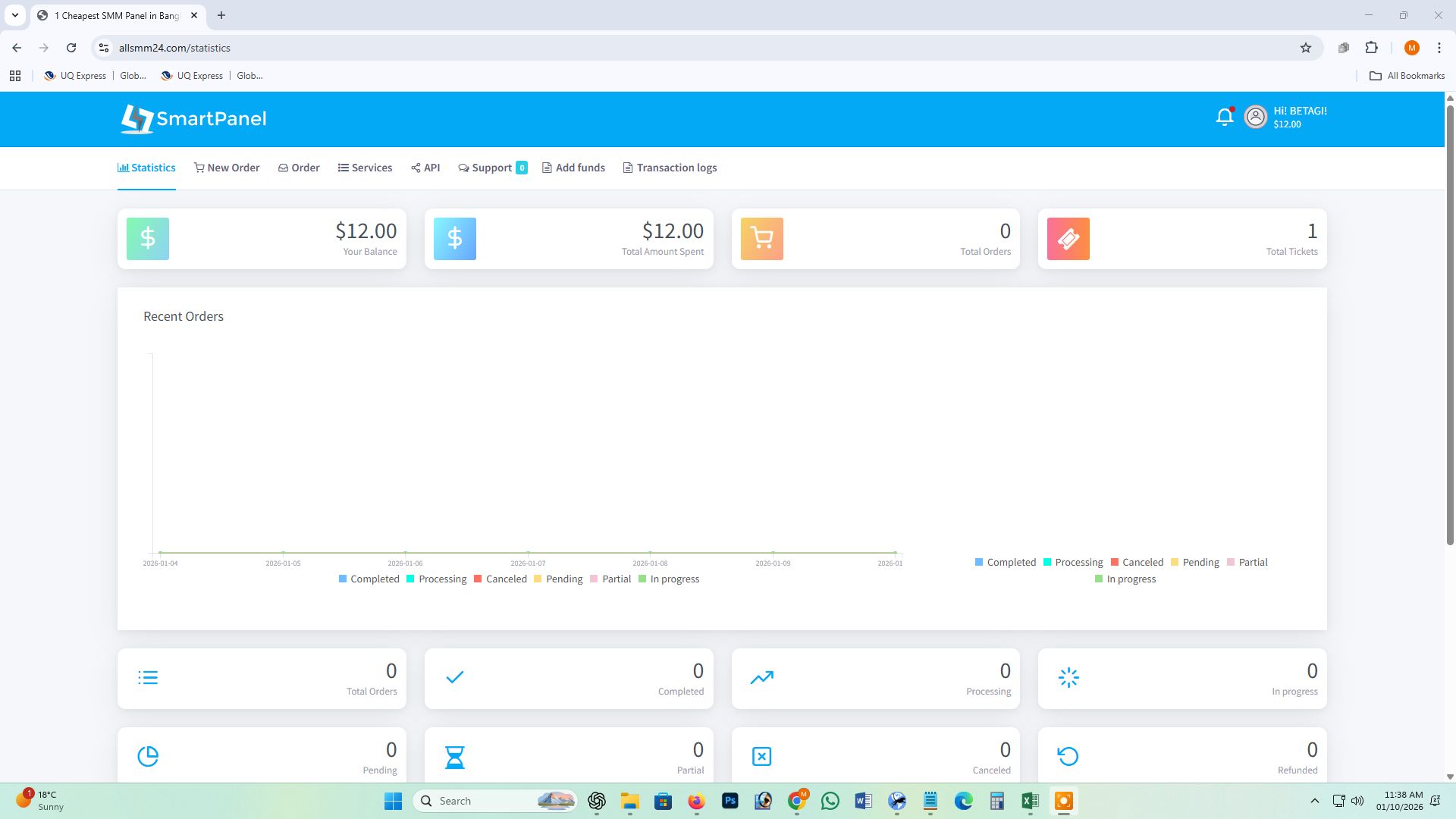Click the ticket icon on Total Tickets card
Image resolution: width=1456 pixels, height=819 pixels.
click(1067, 238)
